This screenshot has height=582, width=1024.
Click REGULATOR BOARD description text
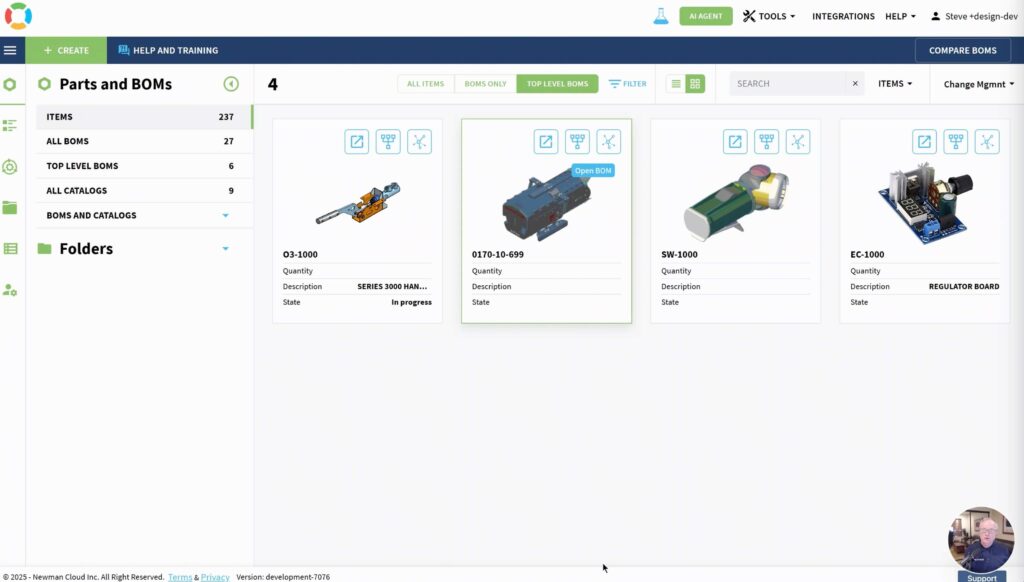tap(964, 287)
